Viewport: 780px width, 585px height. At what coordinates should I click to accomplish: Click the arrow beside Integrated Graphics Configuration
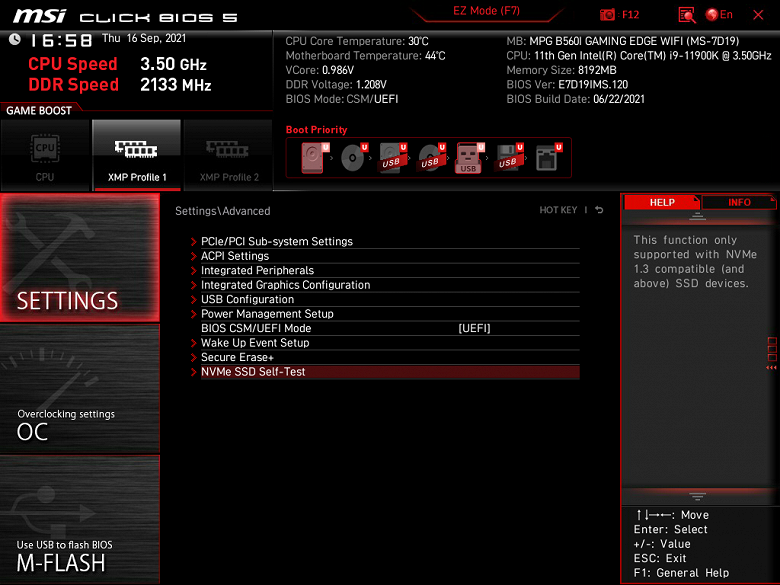pyautogui.click(x=194, y=285)
